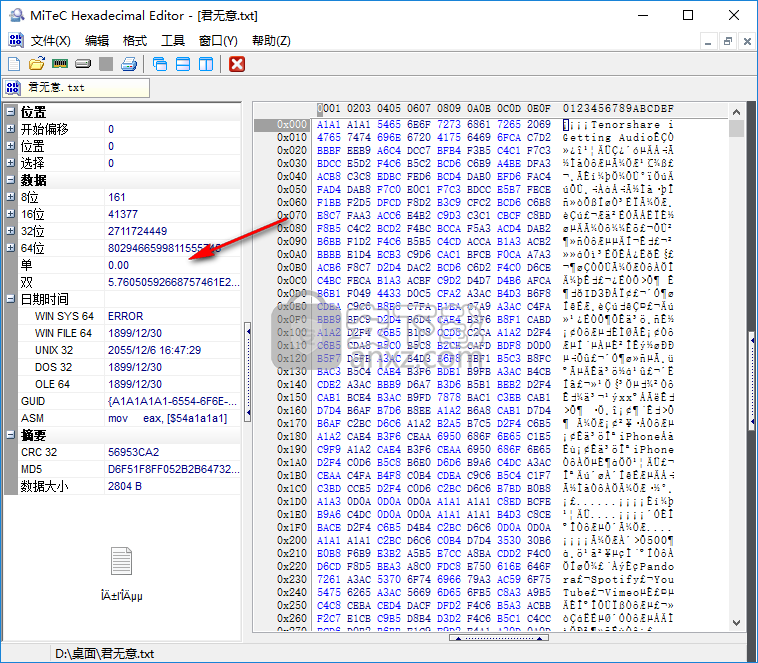This screenshot has width=758, height=663.
Task: Select the 16位 value 41377
Action: (123, 214)
